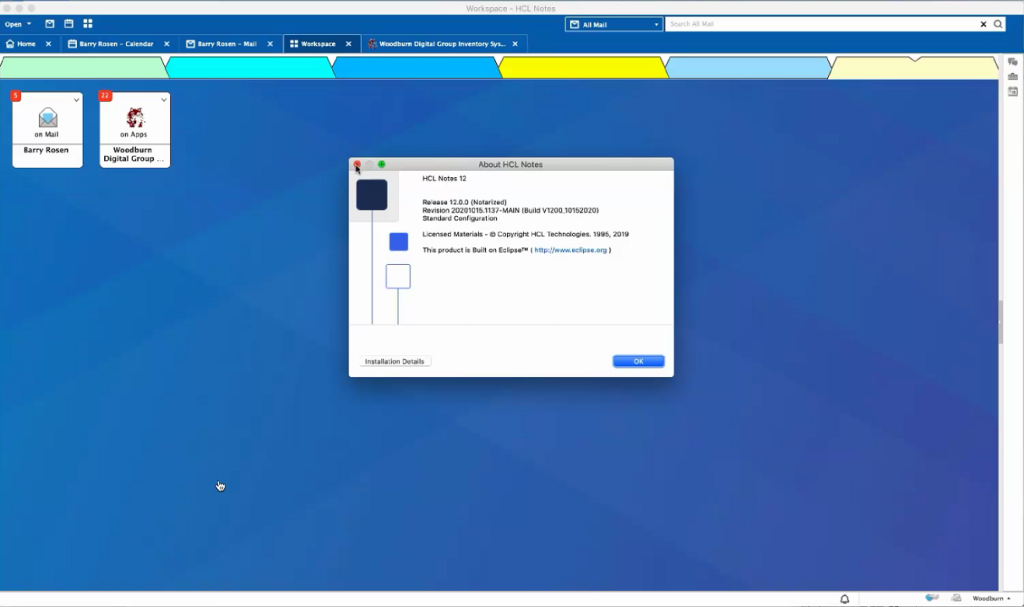
Task: Click the magnifier search icon
Action: (x=997, y=24)
